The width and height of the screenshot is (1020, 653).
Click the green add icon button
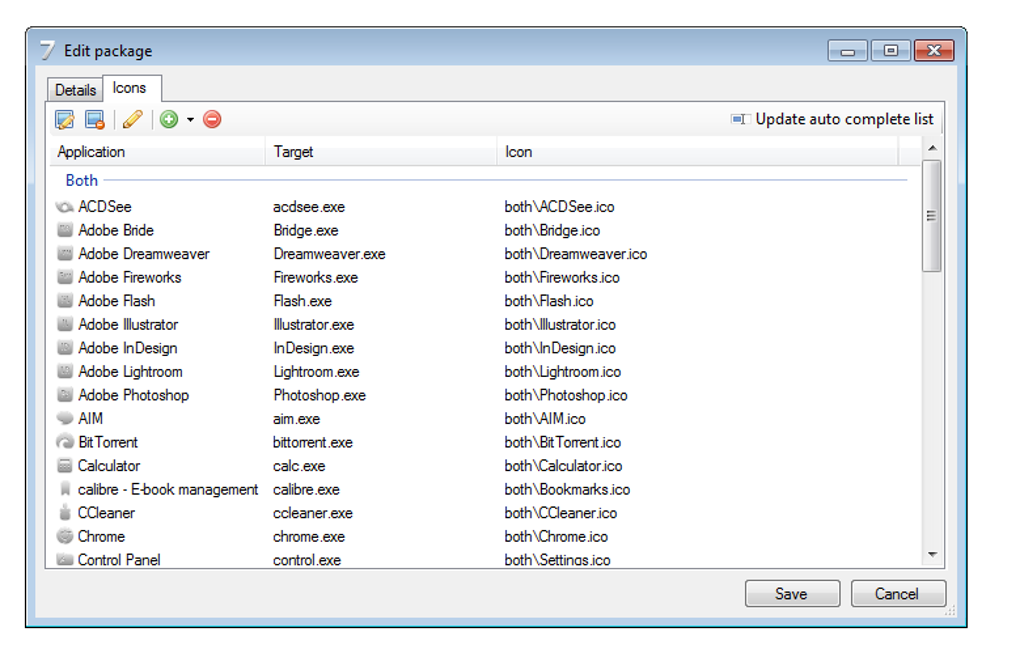(x=168, y=120)
